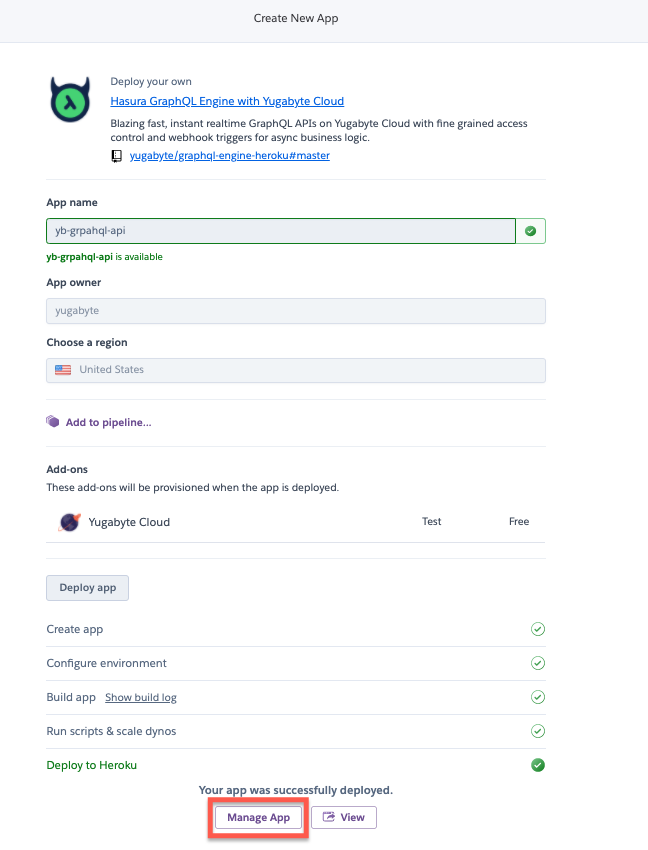Image resolution: width=648 pixels, height=850 pixels.
Task: Click the Hasura app logo icon
Action: [72, 100]
